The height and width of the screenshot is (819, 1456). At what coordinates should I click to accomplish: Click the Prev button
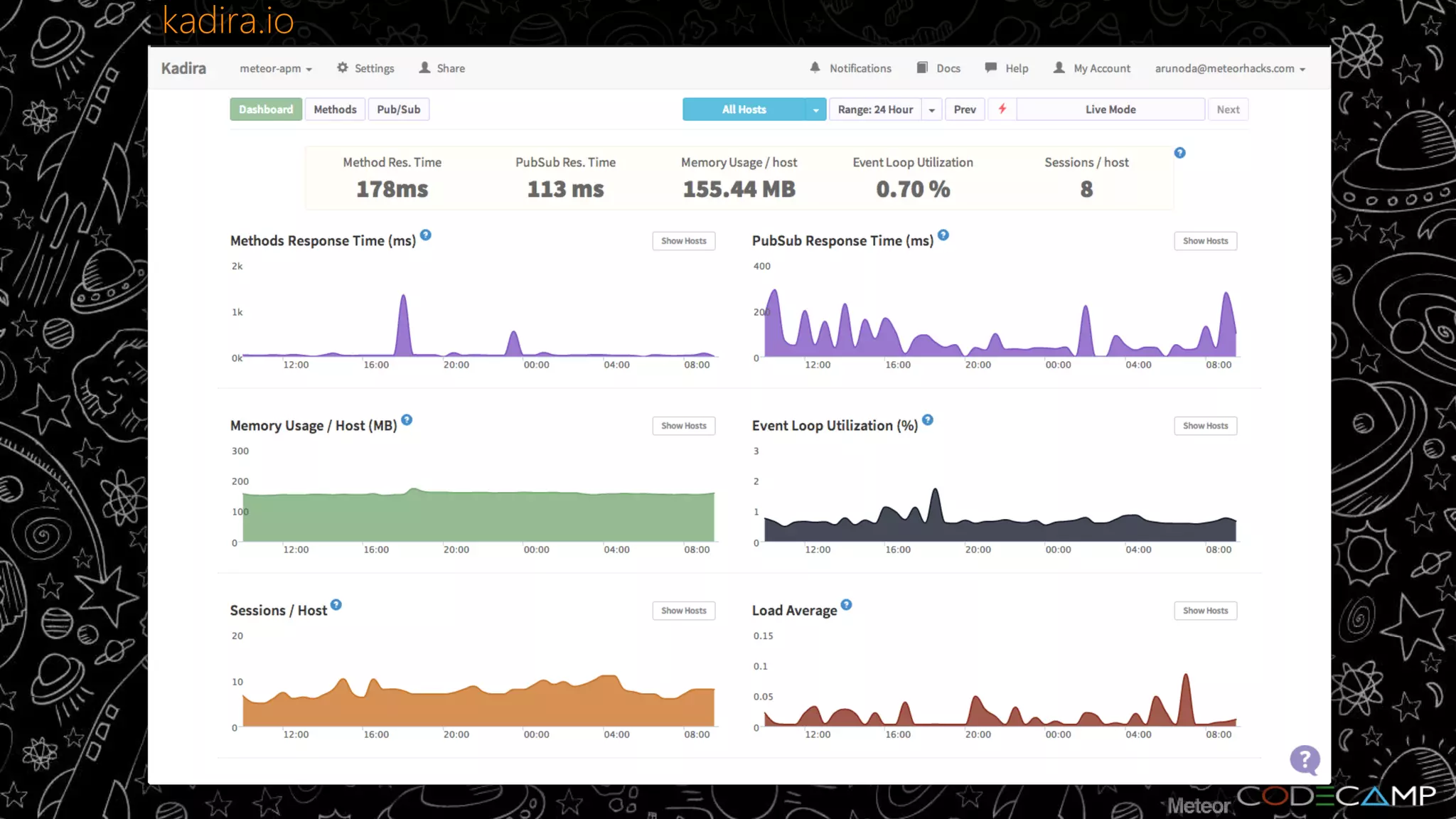pos(964,109)
